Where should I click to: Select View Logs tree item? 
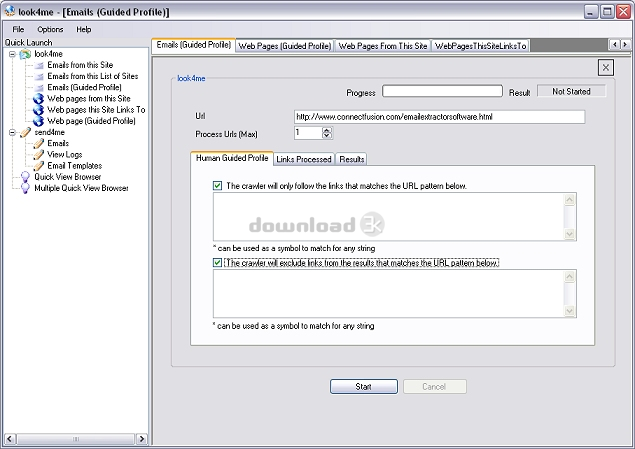(x=65, y=155)
